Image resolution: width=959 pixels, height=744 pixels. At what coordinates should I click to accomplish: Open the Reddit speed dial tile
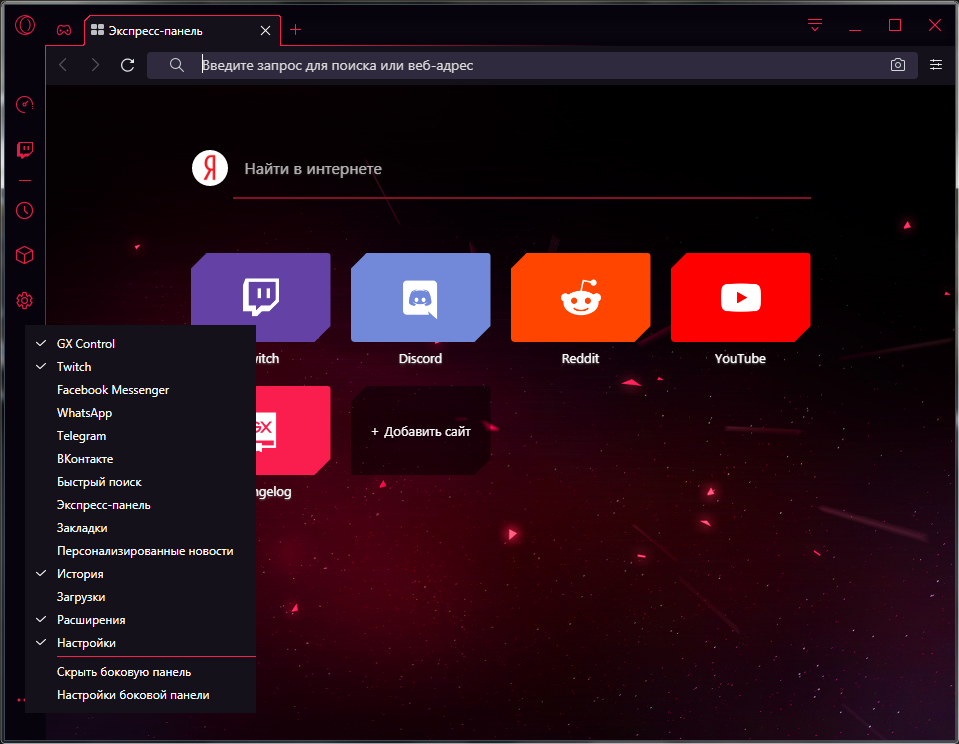click(x=580, y=297)
